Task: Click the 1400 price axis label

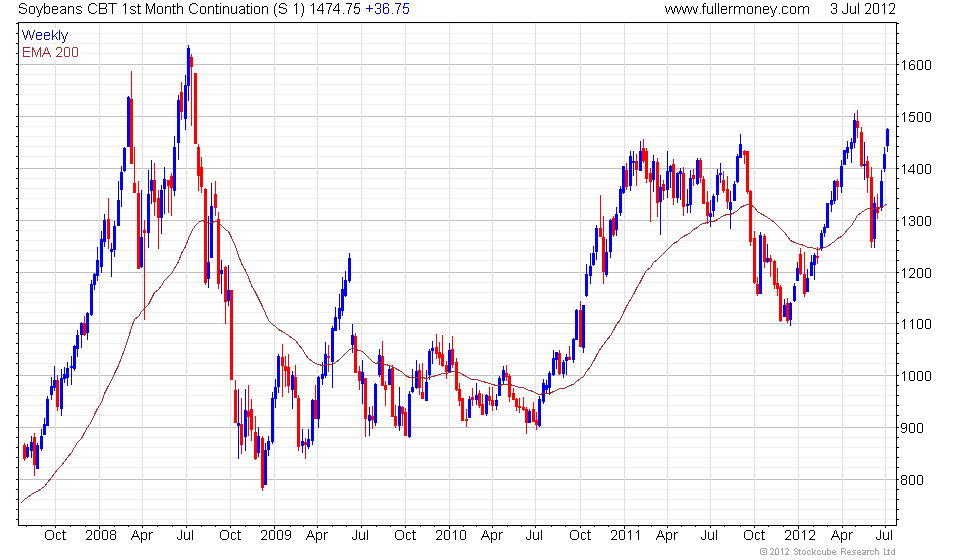Action: click(916, 169)
